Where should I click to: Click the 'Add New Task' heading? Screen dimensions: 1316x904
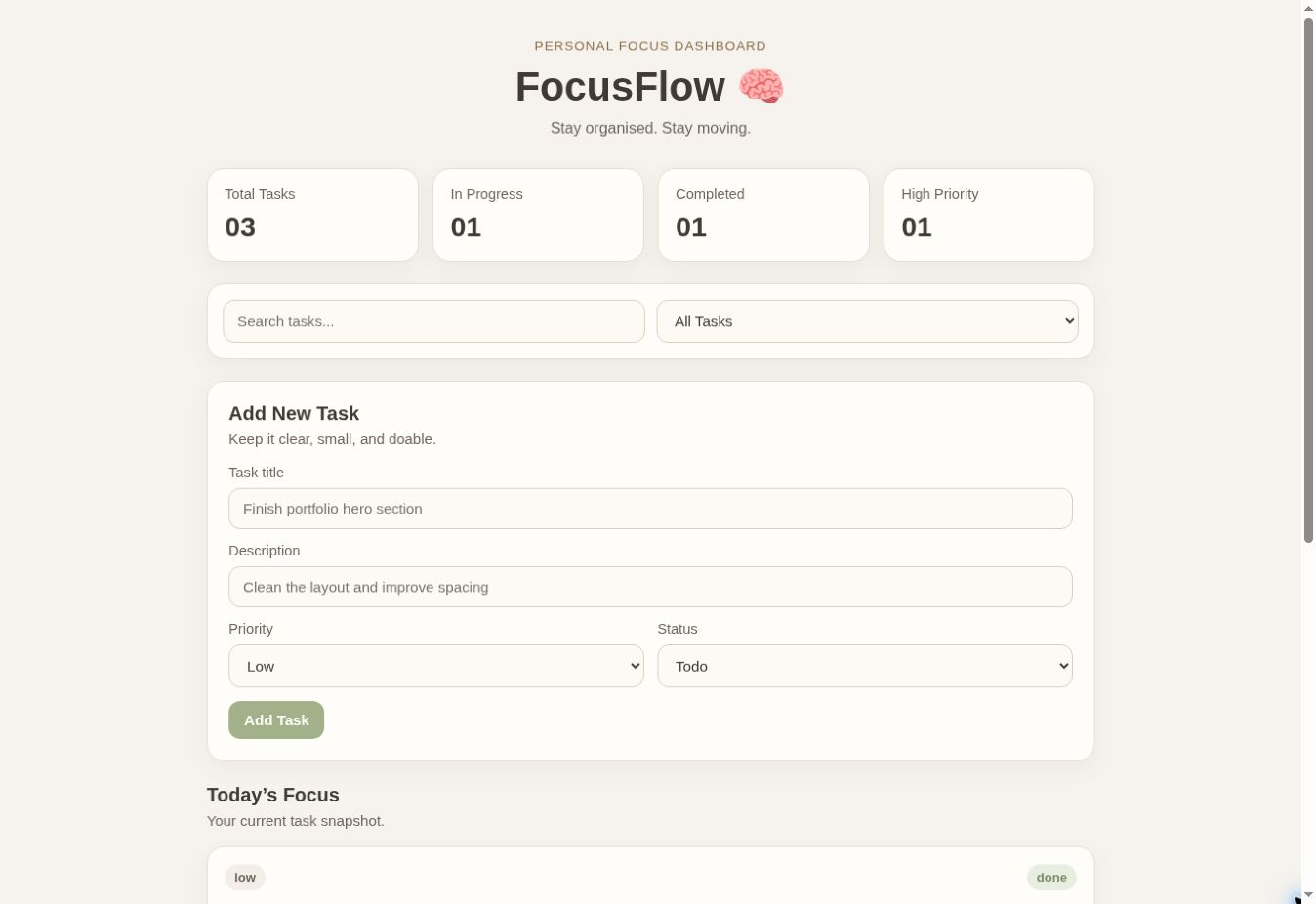294,413
